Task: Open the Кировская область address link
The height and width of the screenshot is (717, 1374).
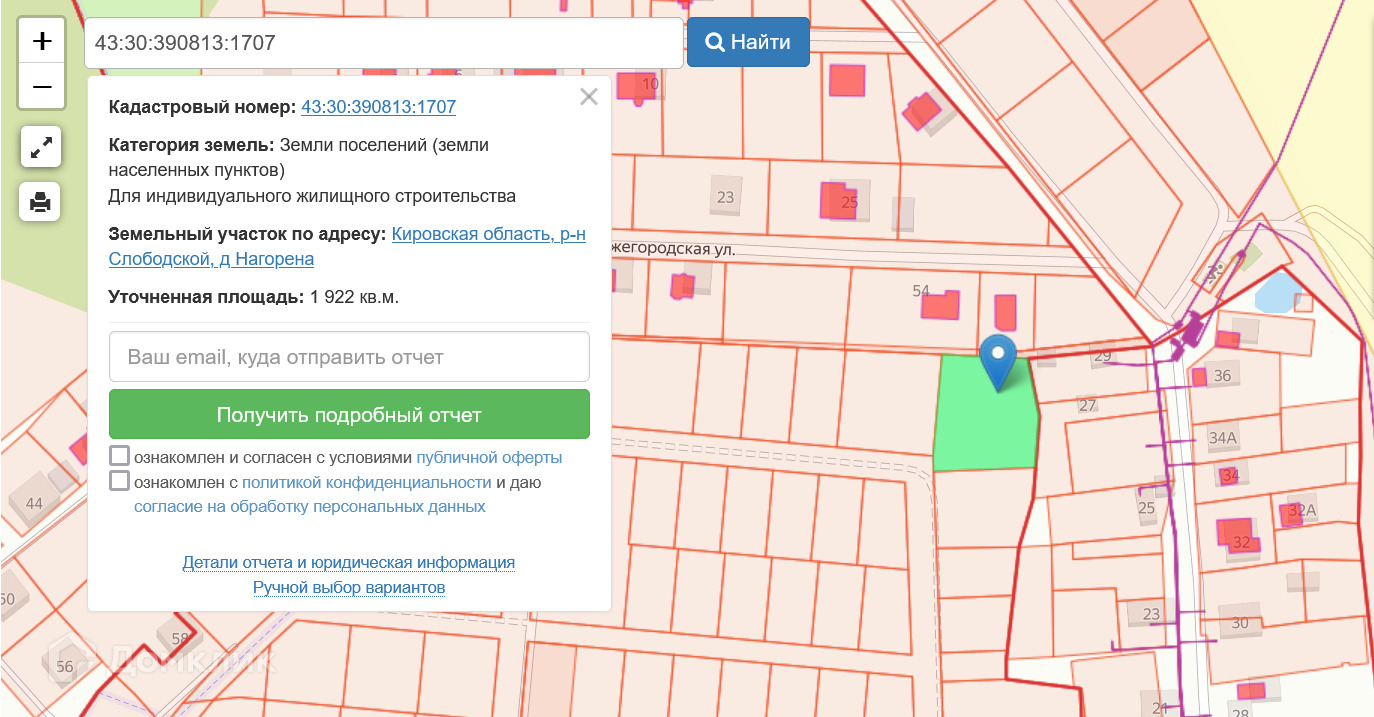Action: [488, 234]
